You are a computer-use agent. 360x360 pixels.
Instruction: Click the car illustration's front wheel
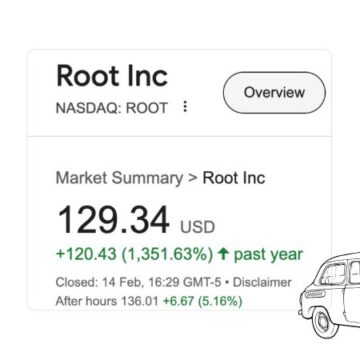click(323, 322)
